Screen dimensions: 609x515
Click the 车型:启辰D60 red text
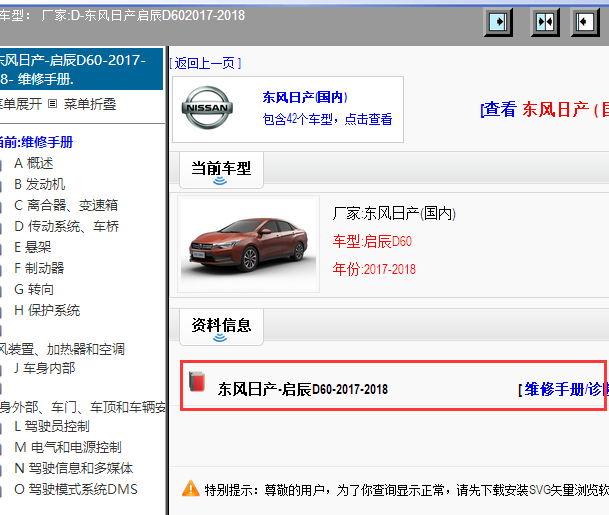372,241
